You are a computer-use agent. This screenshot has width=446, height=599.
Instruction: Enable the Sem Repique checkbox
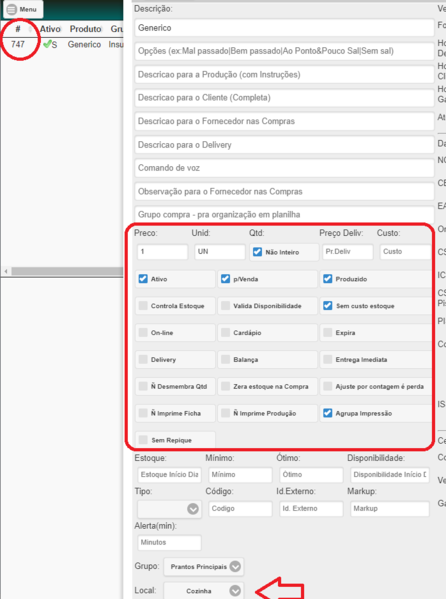143,440
